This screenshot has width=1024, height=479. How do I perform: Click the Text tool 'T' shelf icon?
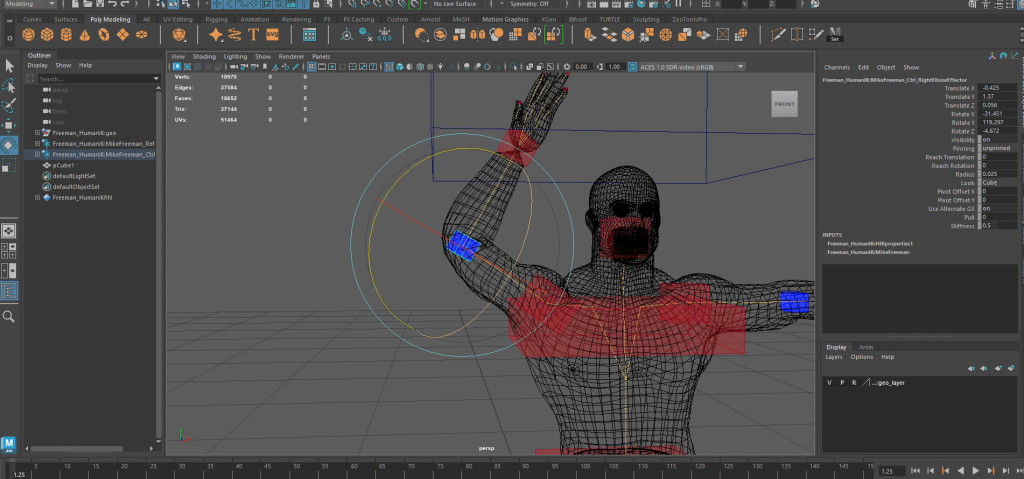point(254,34)
